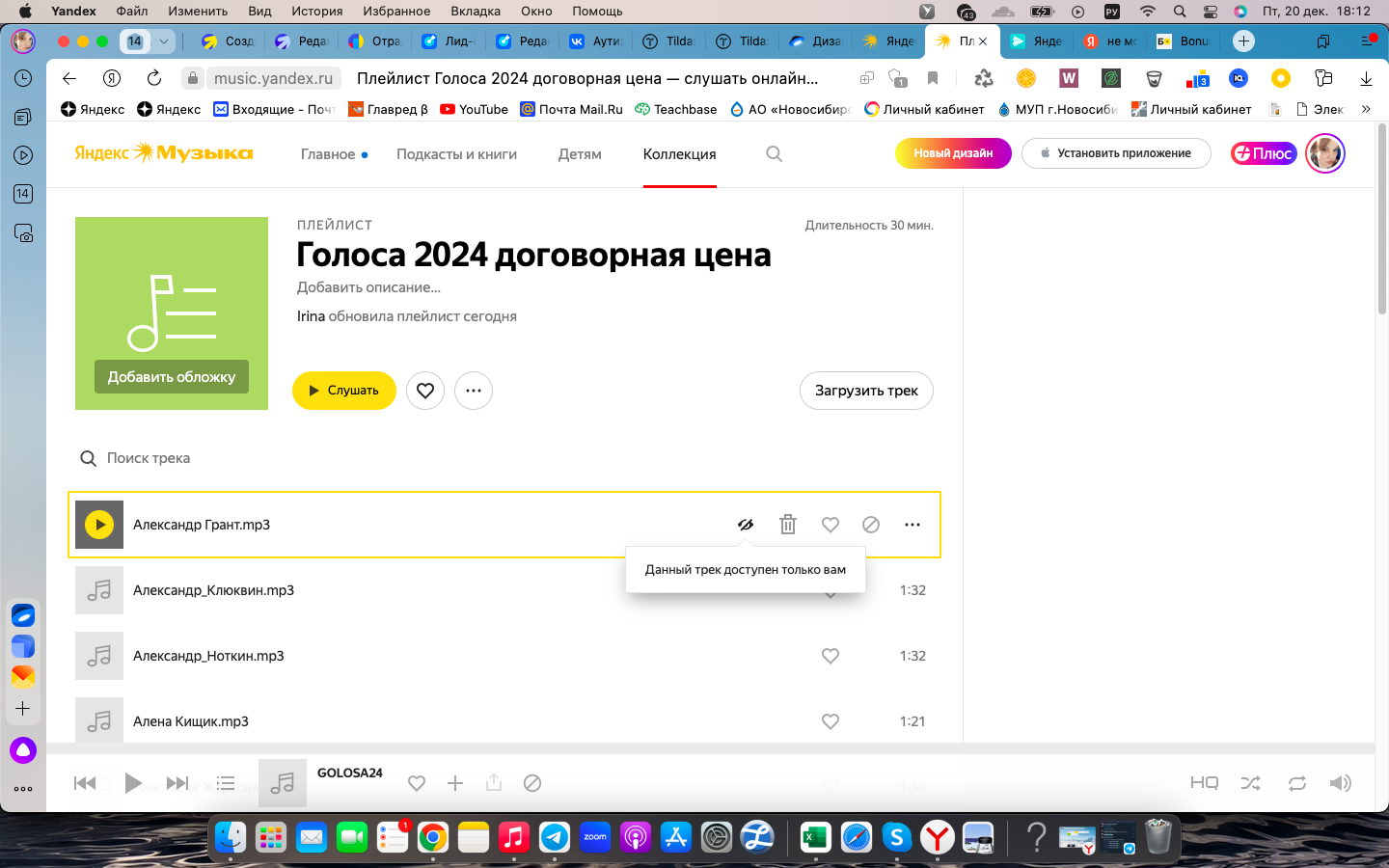Show hidden bookmarks with double chevron
Image resolution: width=1389 pixels, height=868 pixels.
1366,109
